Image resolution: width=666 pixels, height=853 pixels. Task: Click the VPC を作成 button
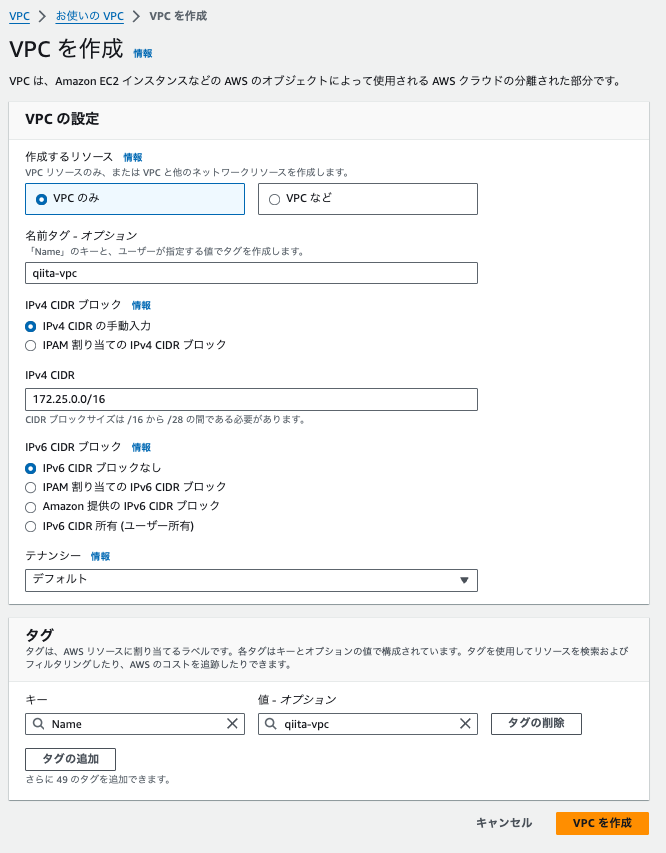tap(602, 823)
